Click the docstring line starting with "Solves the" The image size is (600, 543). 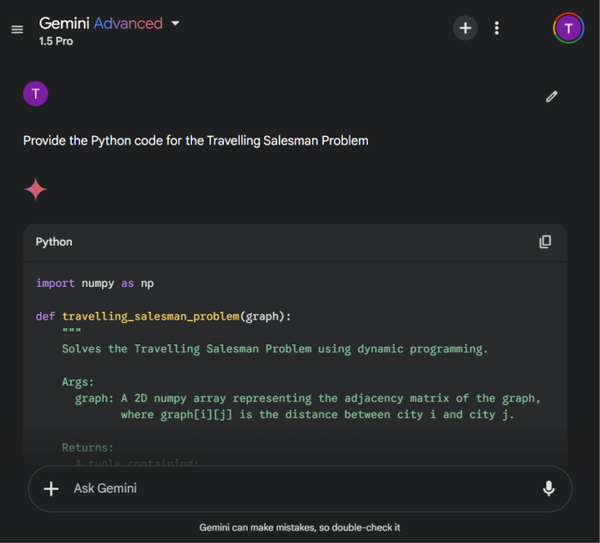274,349
